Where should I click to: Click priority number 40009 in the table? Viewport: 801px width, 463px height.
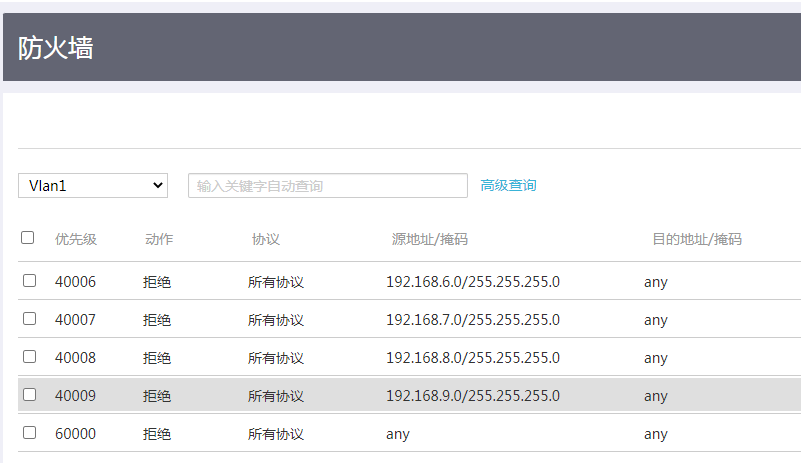(76, 396)
